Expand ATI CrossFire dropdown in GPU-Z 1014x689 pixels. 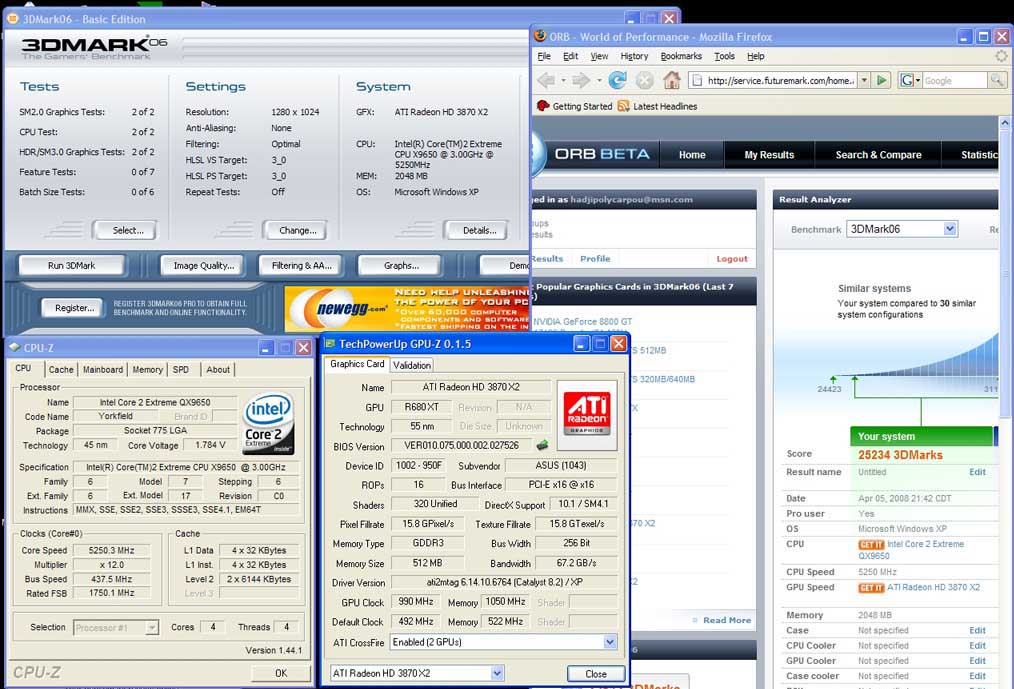tap(610, 642)
